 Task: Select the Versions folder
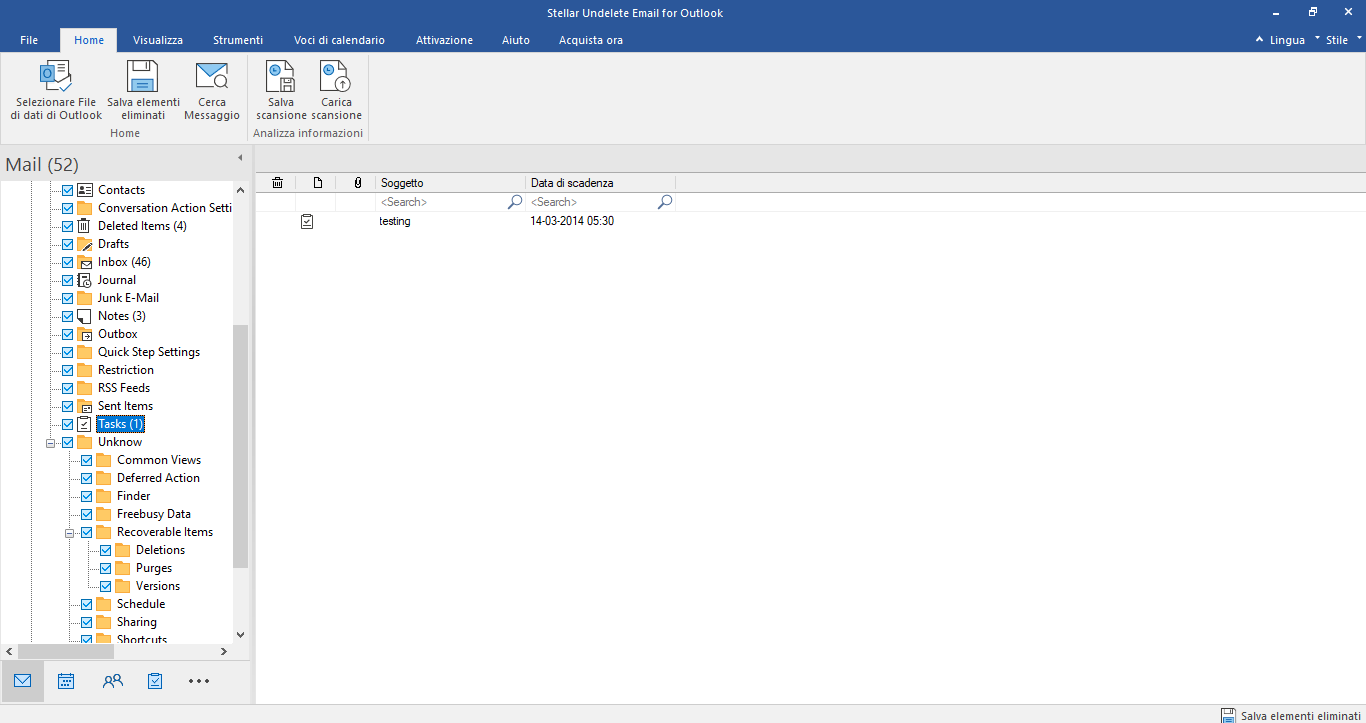tap(158, 586)
